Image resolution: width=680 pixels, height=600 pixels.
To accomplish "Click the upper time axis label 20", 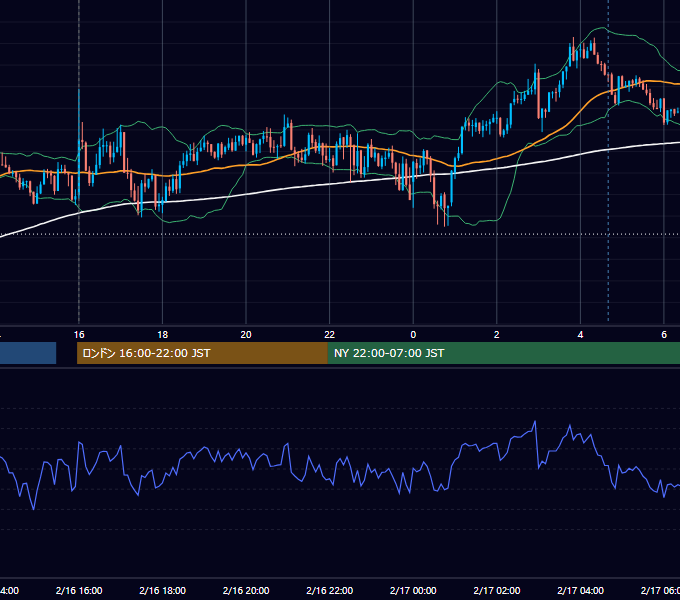I will 246,335.
